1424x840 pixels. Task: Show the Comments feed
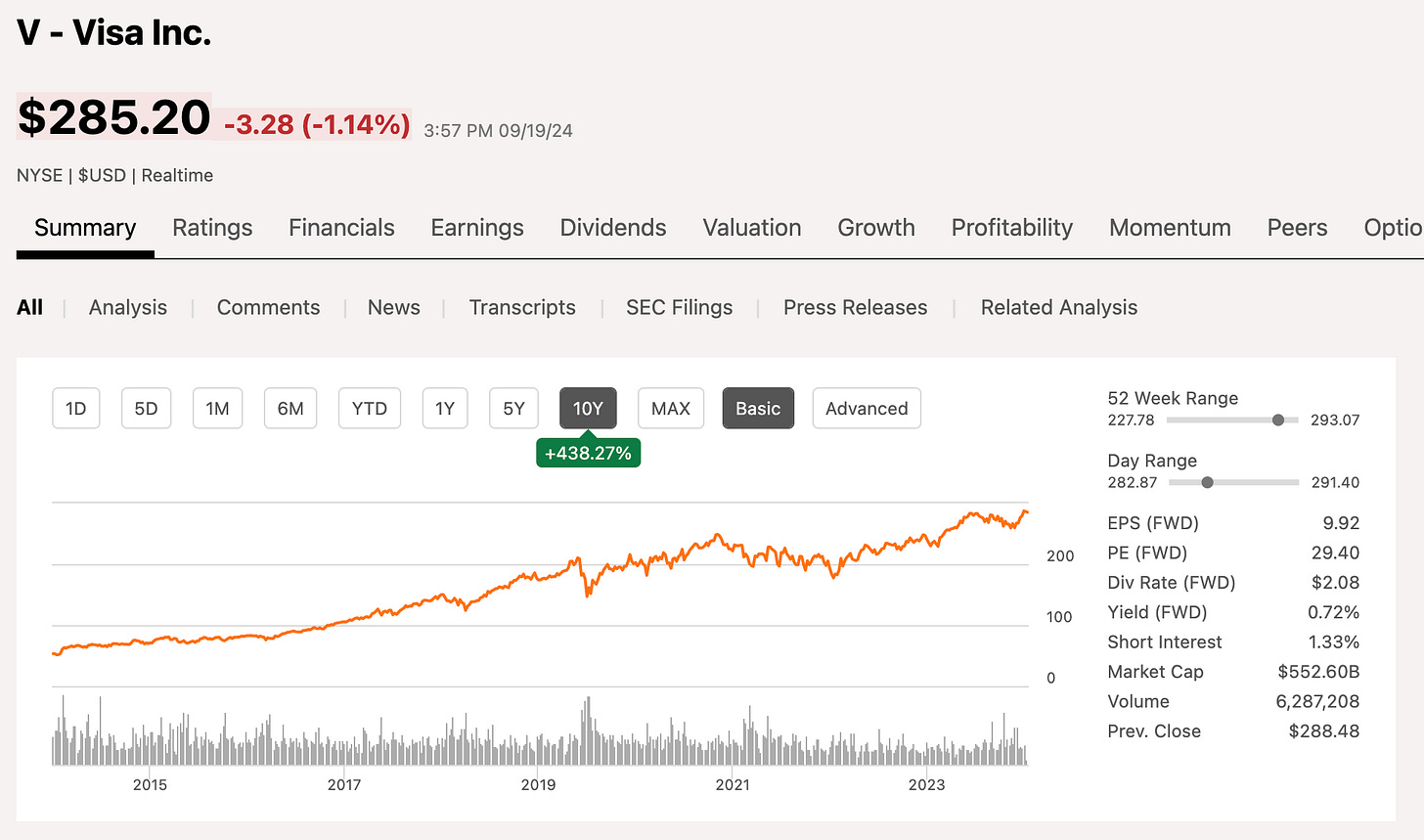pyautogui.click(x=268, y=307)
